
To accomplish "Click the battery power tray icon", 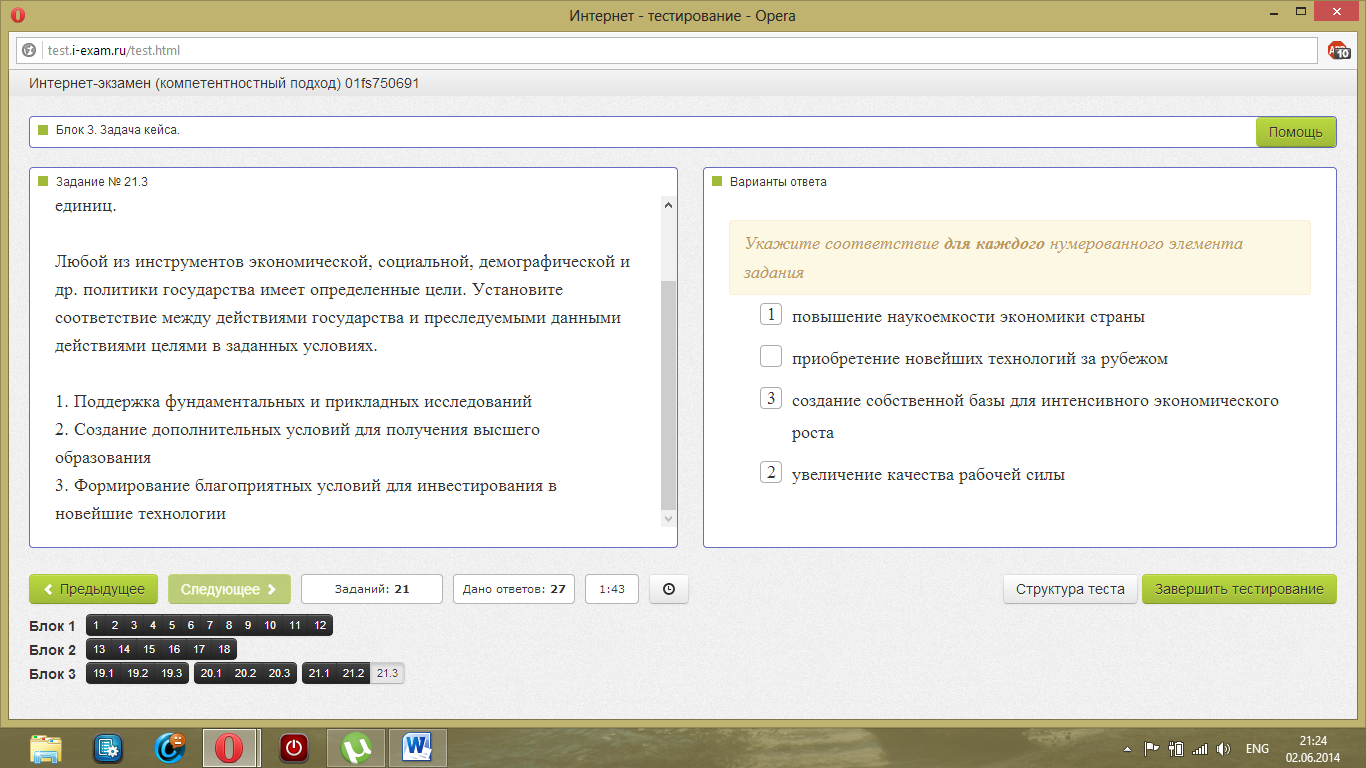I will 1176,749.
